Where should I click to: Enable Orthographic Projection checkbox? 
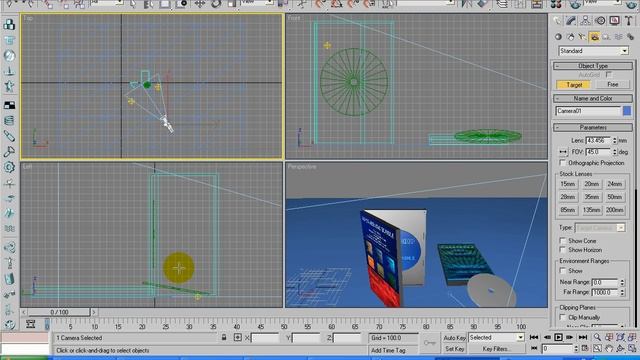point(563,163)
